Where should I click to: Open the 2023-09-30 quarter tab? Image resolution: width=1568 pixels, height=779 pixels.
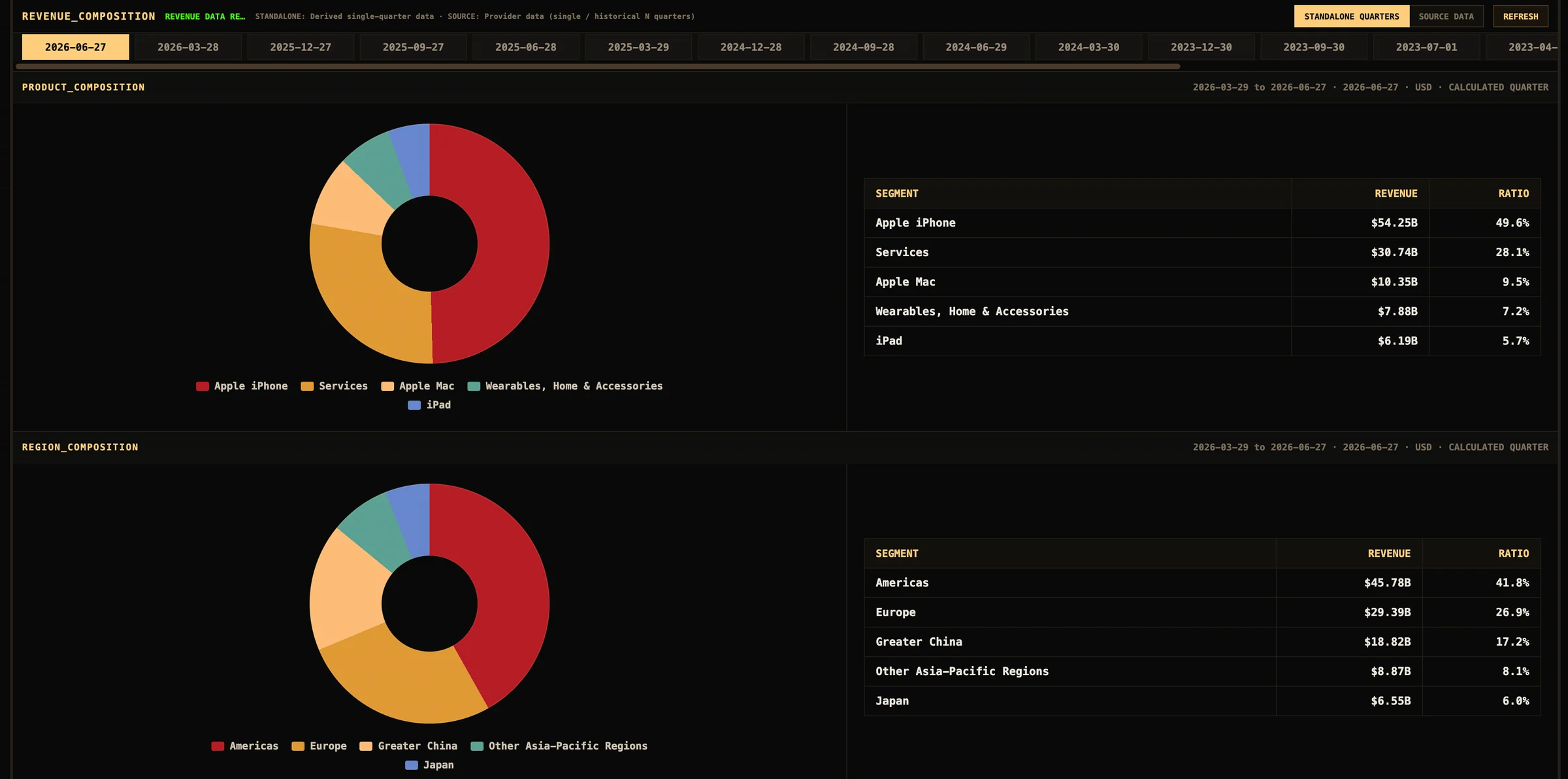[1314, 47]
